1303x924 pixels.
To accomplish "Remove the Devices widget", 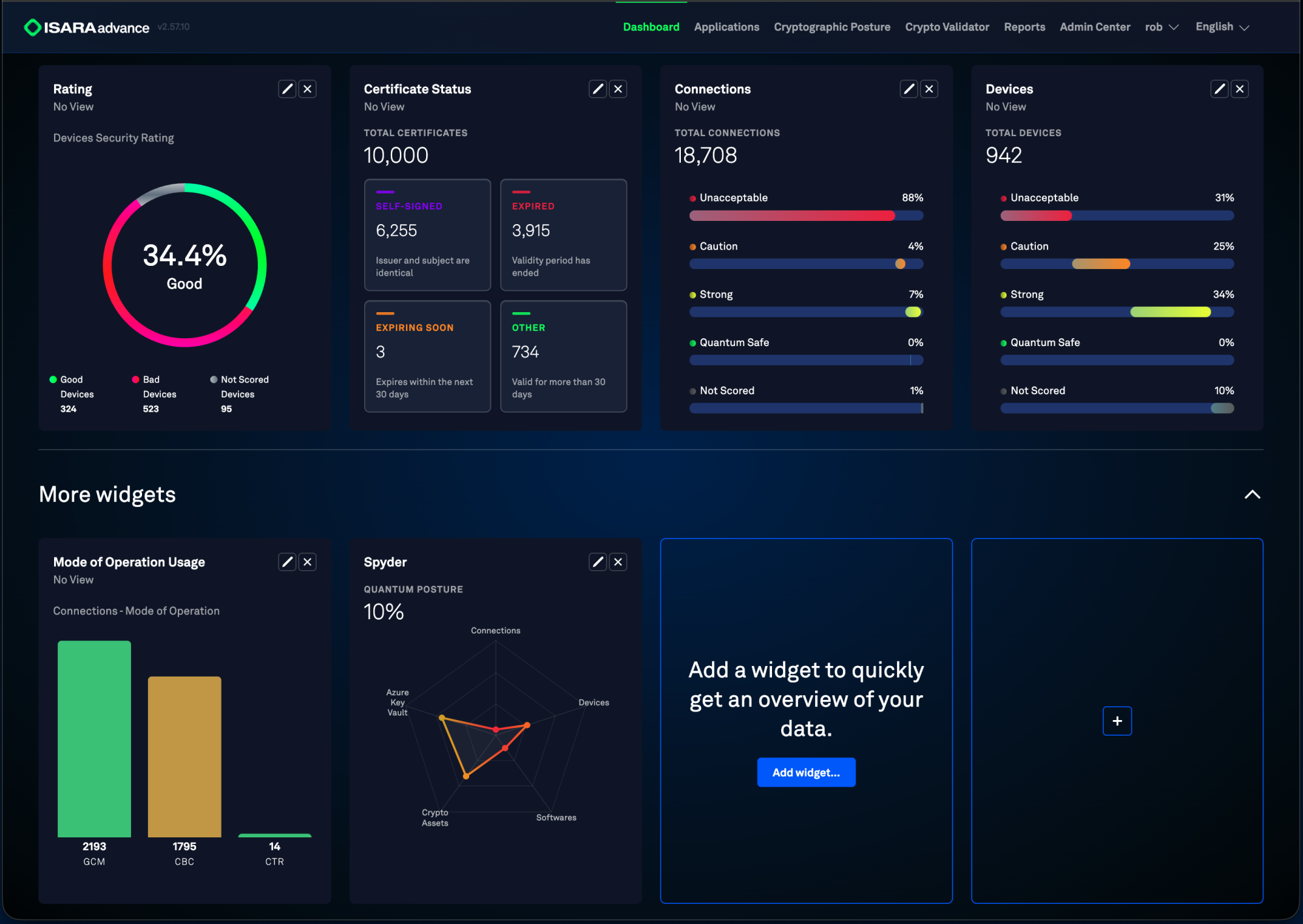I will coord(1240,89).
